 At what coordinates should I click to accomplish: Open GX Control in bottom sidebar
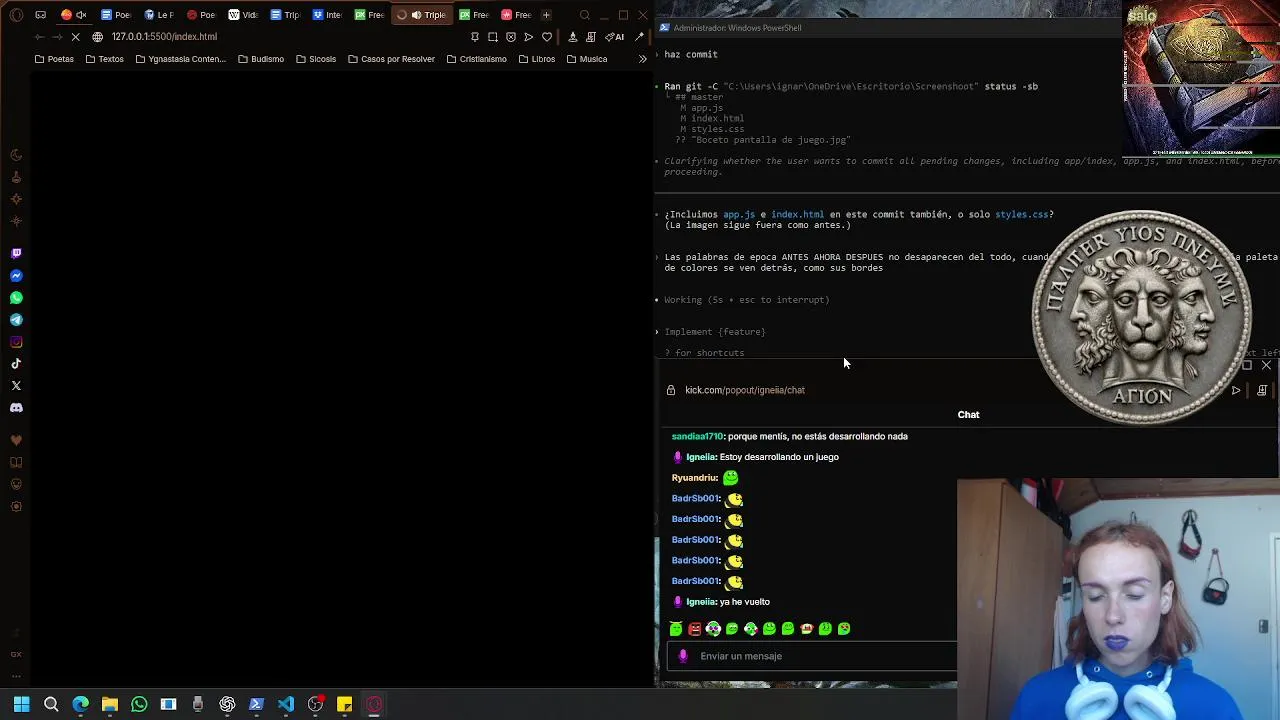click(x=16, y=654)
